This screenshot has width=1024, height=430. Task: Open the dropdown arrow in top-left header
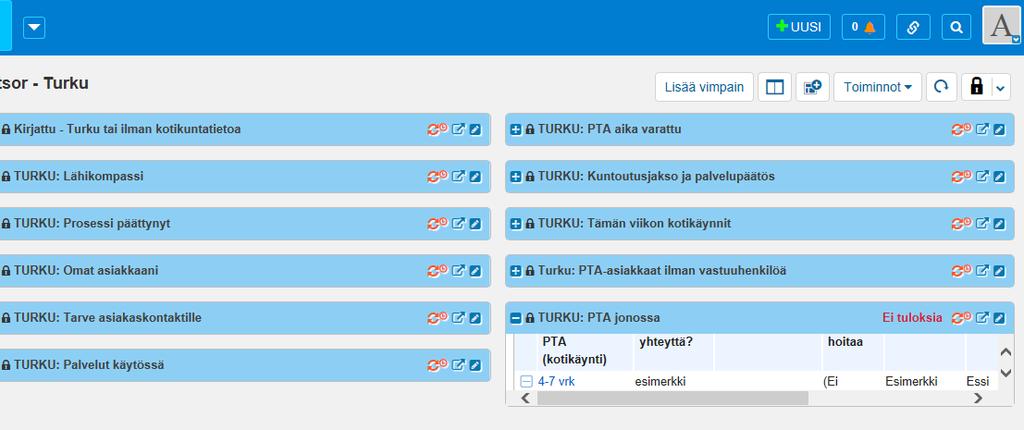click(x=35, y=27)
